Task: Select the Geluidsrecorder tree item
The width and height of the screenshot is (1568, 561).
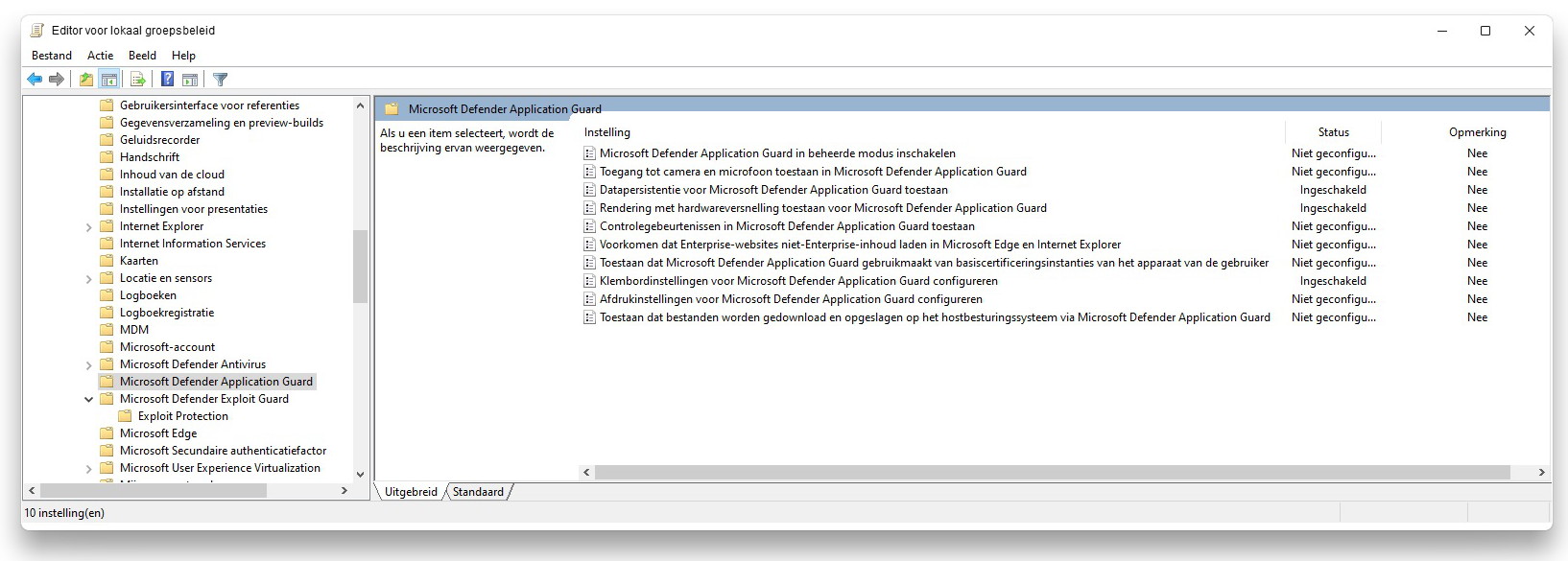Action: click(159, 140)
